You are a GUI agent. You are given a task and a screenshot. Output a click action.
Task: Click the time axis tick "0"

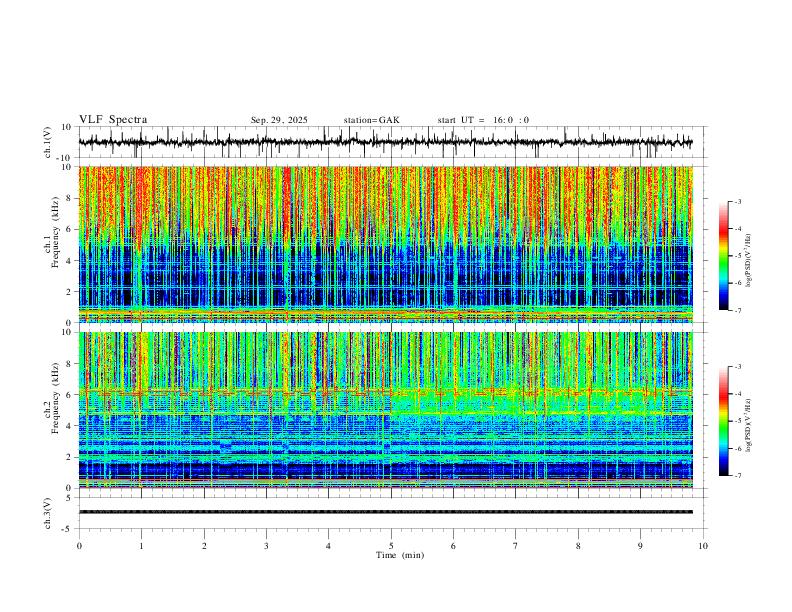pos(79,546)
